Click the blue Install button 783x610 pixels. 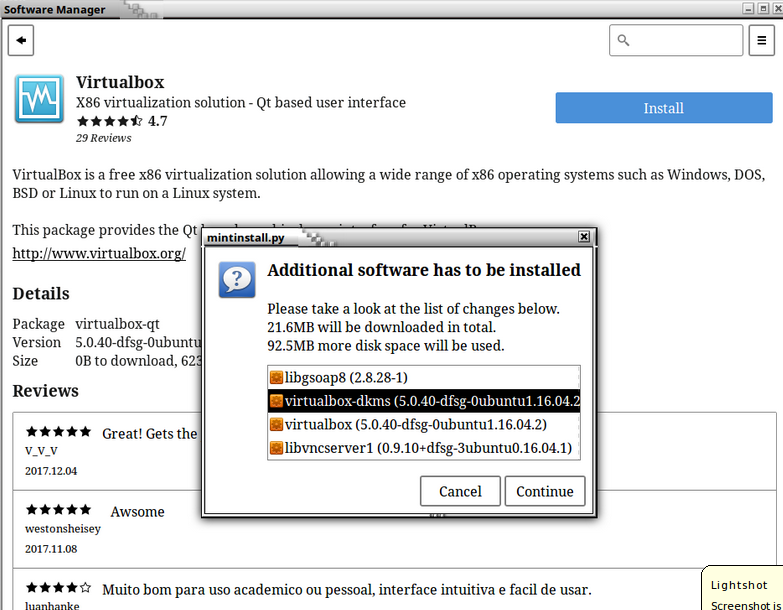pyautogui.click(x=664, y=108)
